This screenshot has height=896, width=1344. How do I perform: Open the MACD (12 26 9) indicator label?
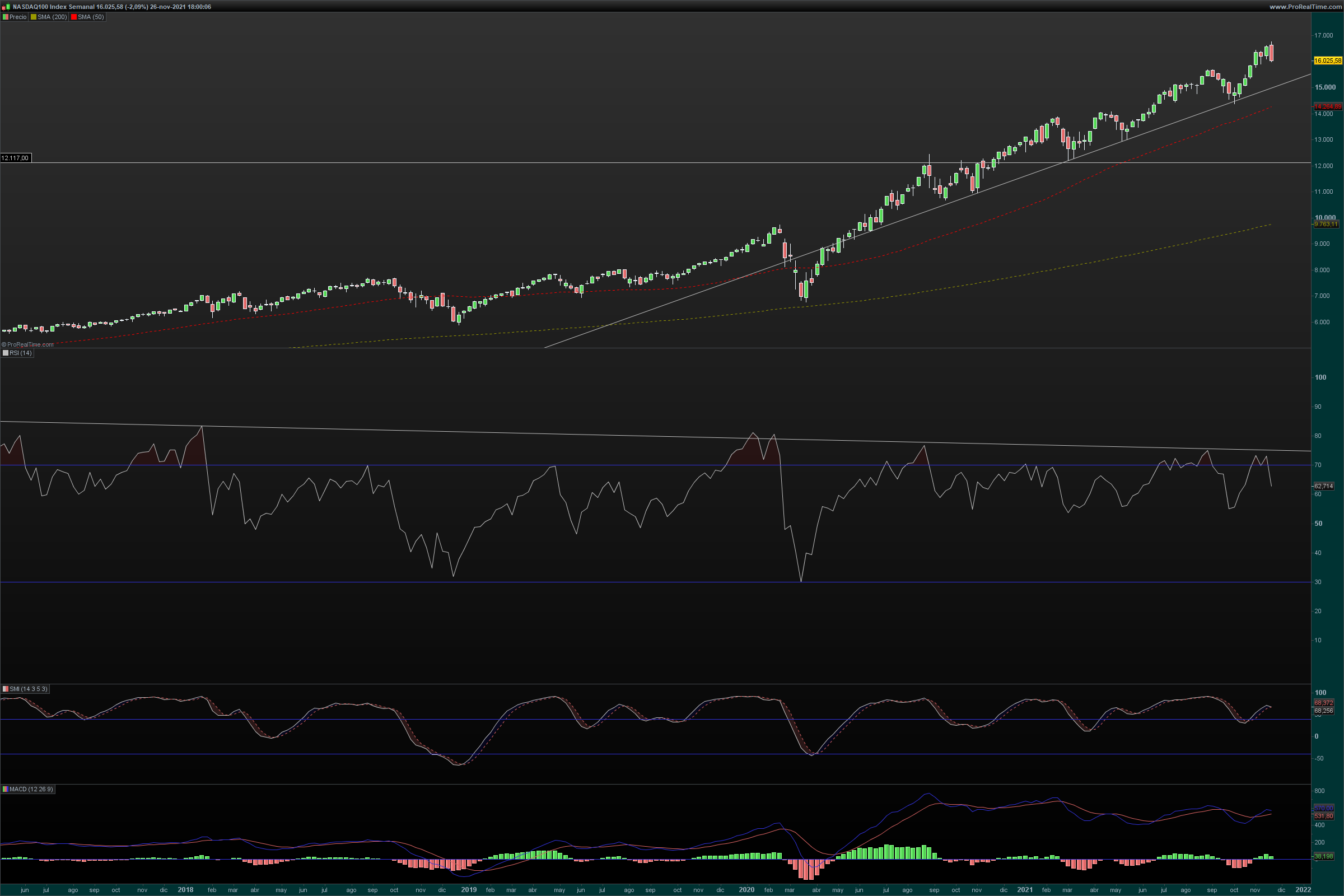coord(31,789)
